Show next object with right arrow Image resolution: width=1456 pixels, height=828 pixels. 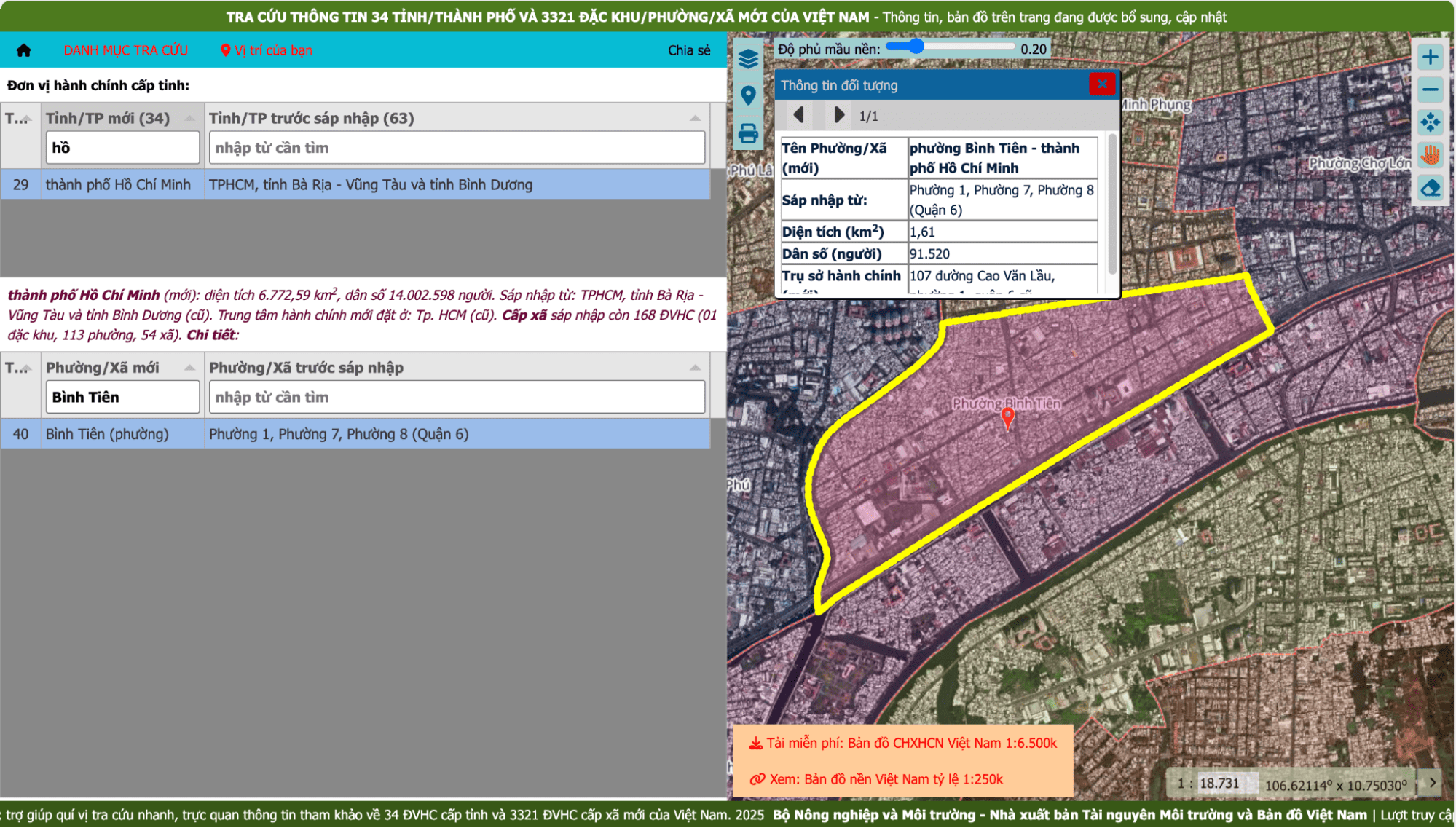pos(838,115)
